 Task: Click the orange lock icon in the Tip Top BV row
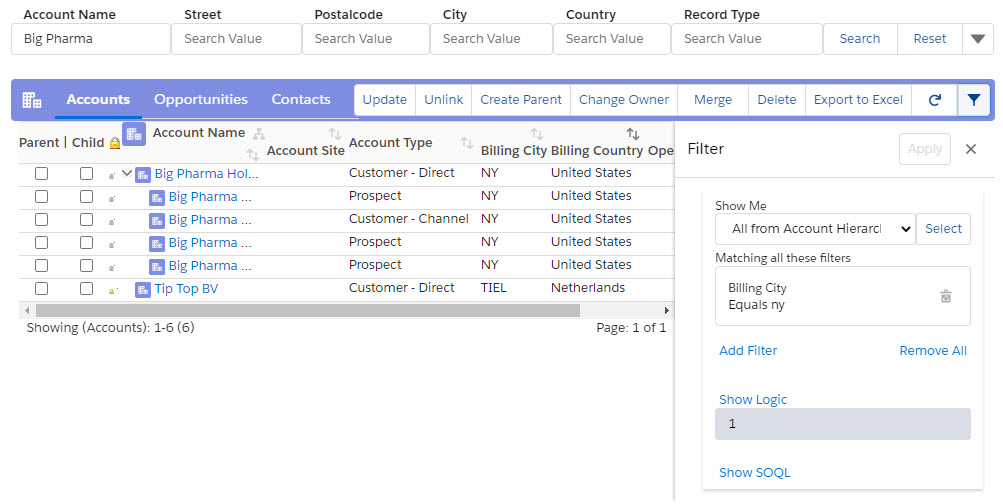click(112, 290)
